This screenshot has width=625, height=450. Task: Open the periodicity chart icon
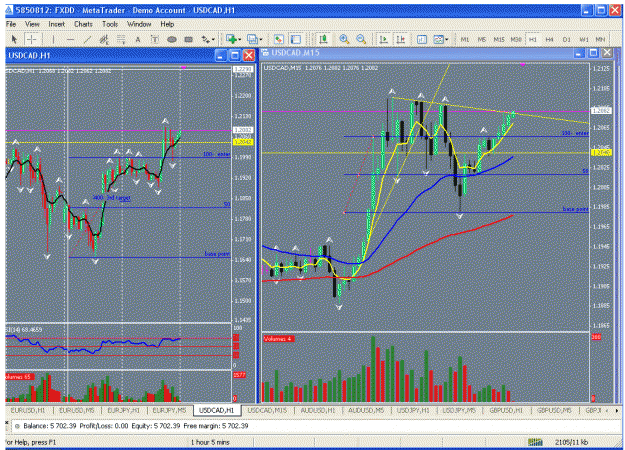point(422,39)
